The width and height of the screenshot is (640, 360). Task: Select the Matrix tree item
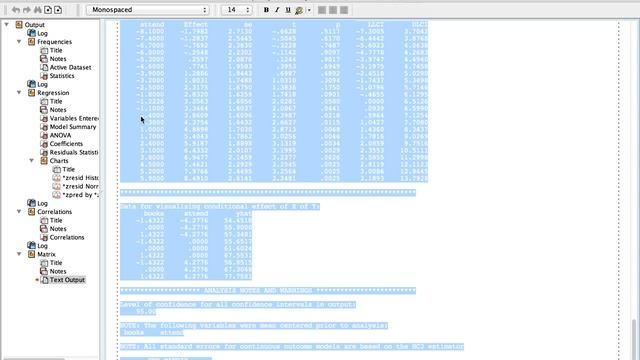pos(46,254)
